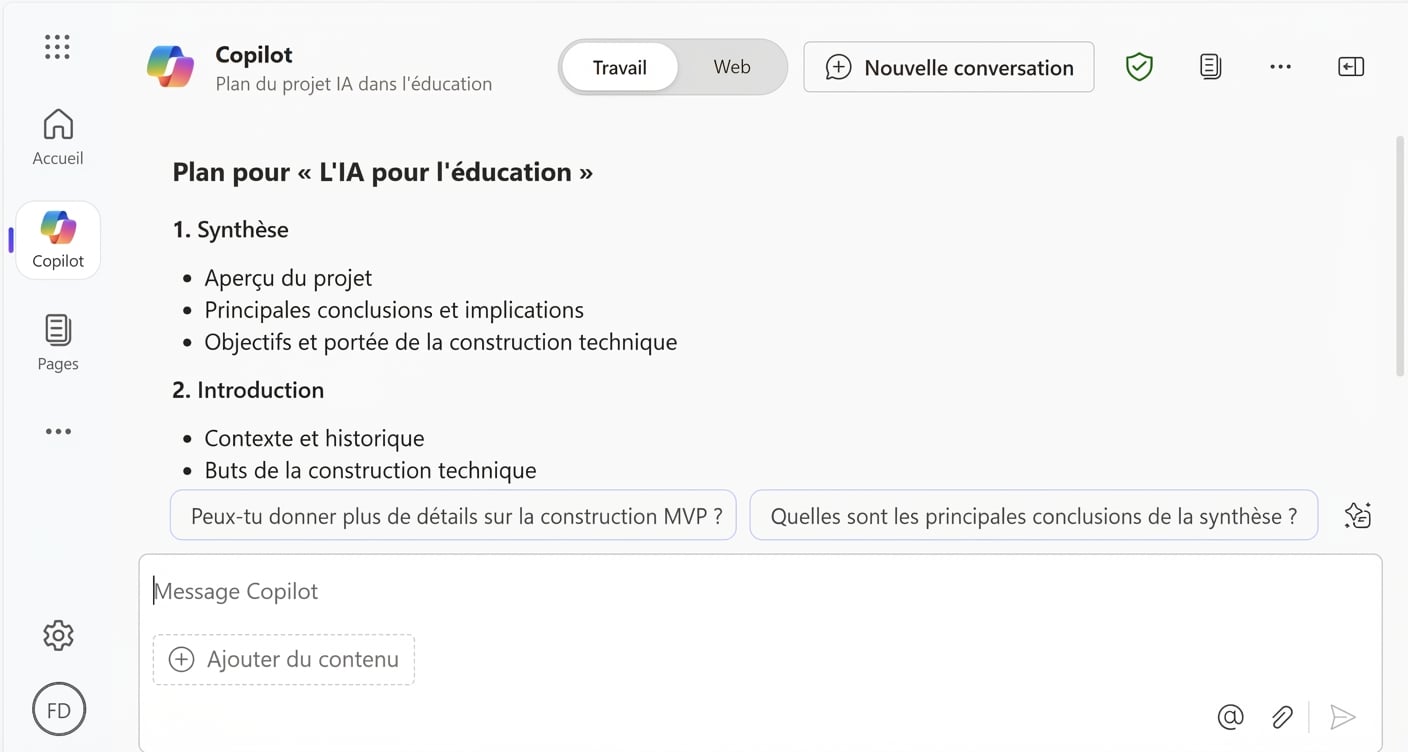The image size is (1408, 752).
Task: Open the prompt suggestions book icon
Action: [1357, 515]
